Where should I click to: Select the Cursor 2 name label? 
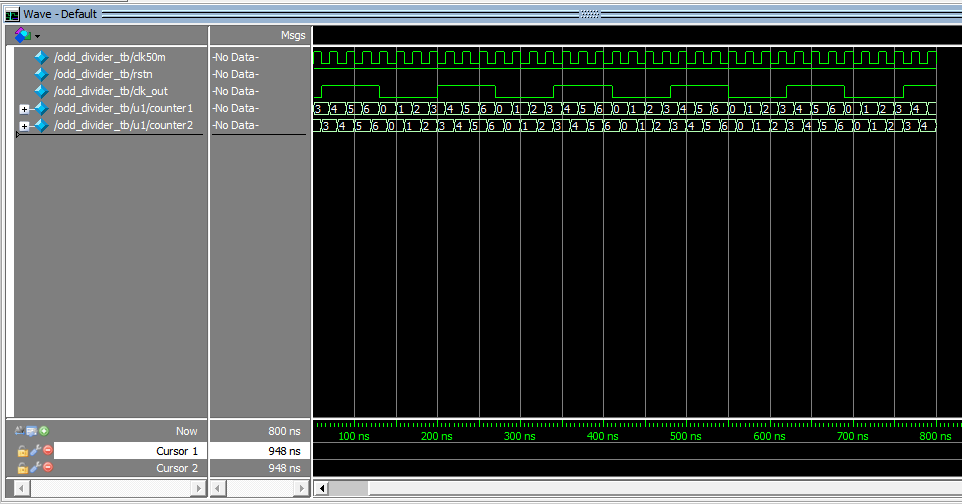point(177,468)
